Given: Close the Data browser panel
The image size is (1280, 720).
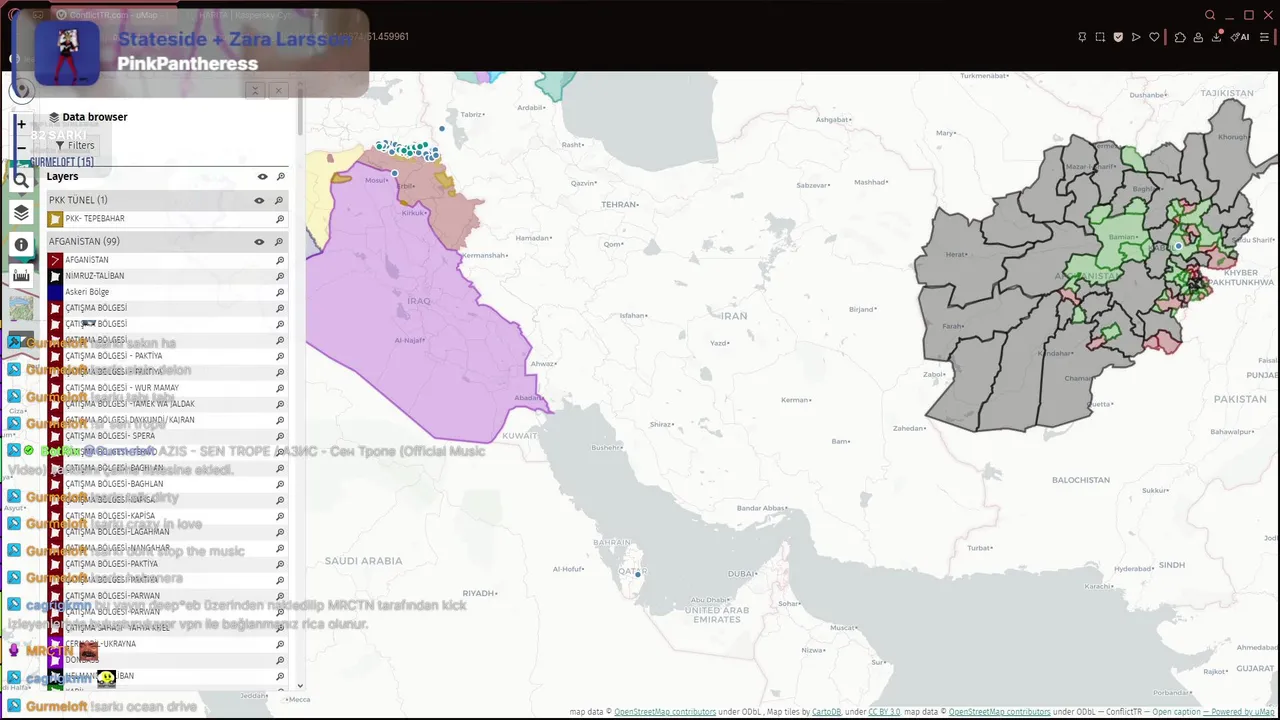Looking at the screenshot, I should tap(278, 91).
